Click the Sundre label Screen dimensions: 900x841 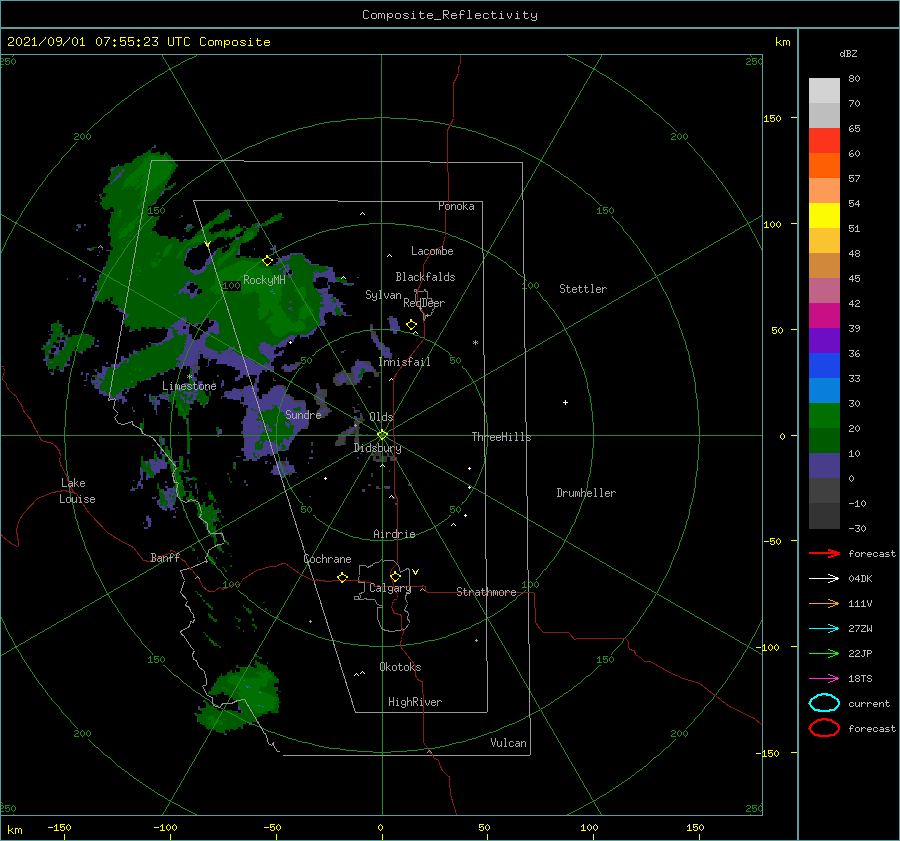(x=303, y=414)
